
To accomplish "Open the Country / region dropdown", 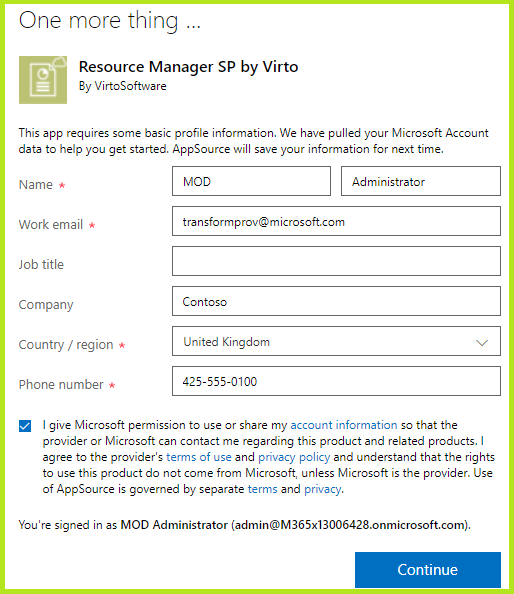I will 336,341.
